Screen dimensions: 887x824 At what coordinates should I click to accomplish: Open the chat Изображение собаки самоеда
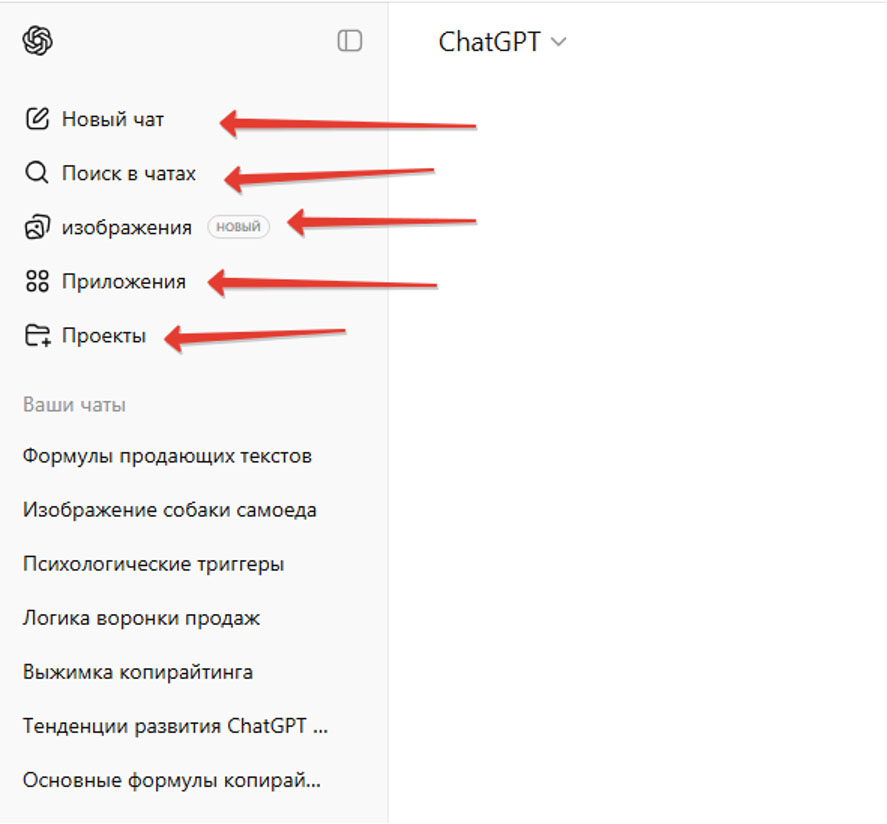169,510
